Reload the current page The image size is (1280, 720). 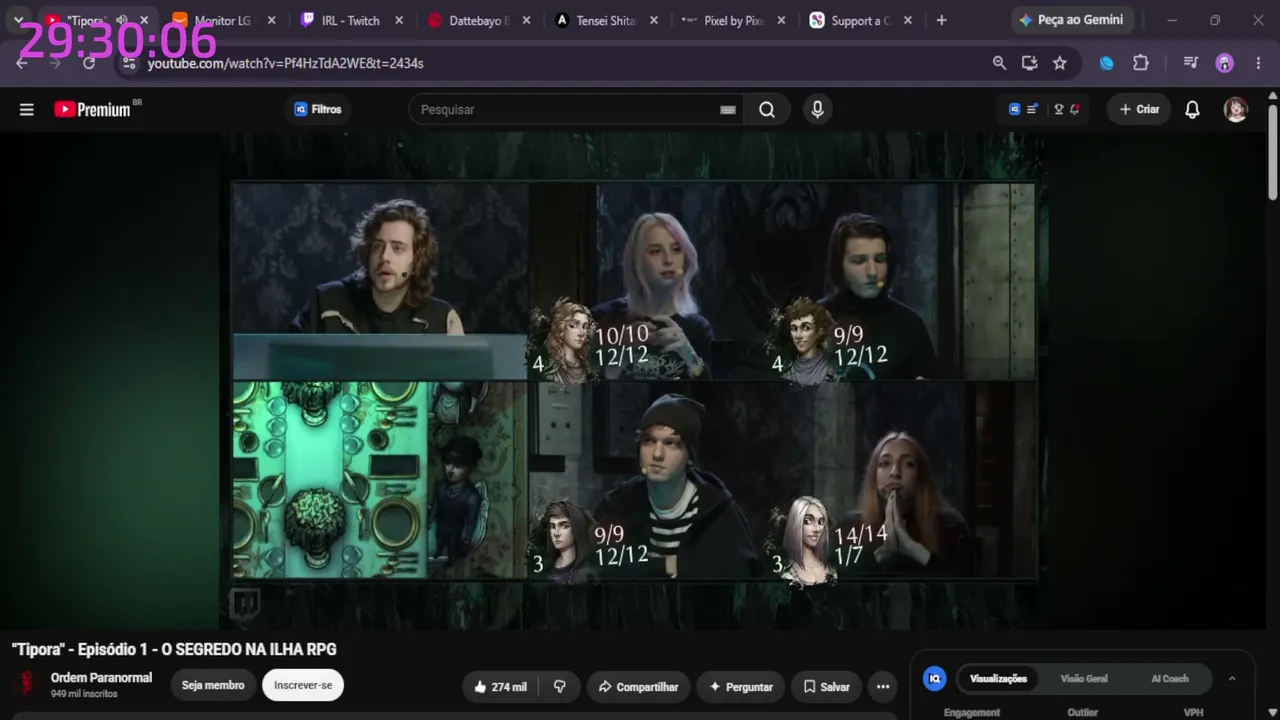pos(89,63)
